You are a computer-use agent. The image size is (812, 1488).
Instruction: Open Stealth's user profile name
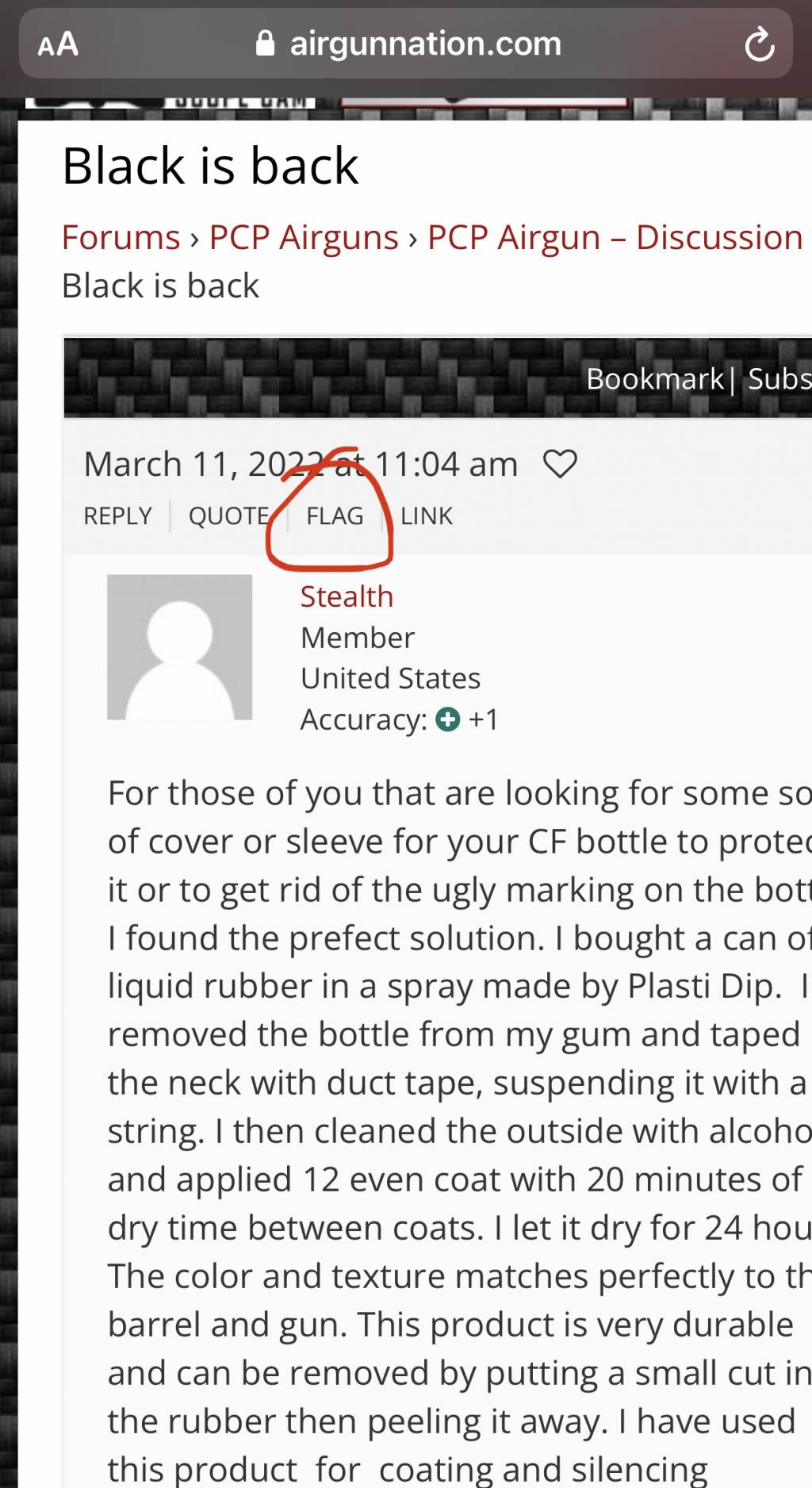point(347,596)
